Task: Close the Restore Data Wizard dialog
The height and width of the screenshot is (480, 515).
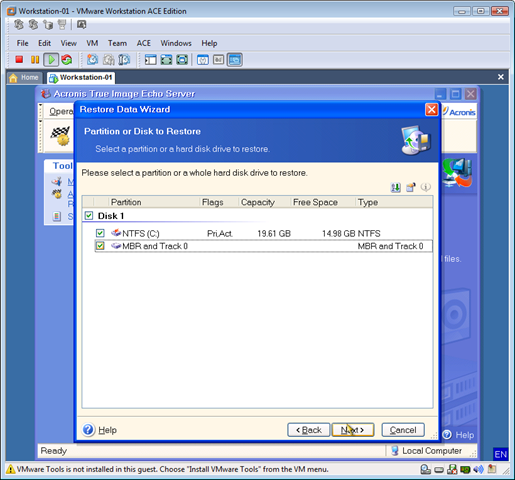Action: coord(431,109)
